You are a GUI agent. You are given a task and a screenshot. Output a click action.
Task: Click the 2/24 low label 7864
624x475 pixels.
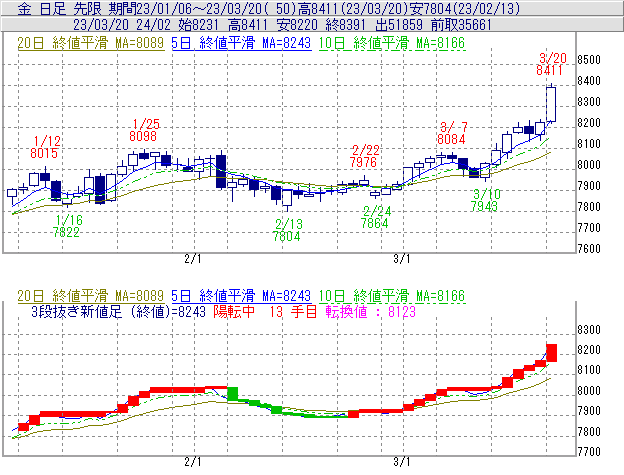tap(376, 224)
